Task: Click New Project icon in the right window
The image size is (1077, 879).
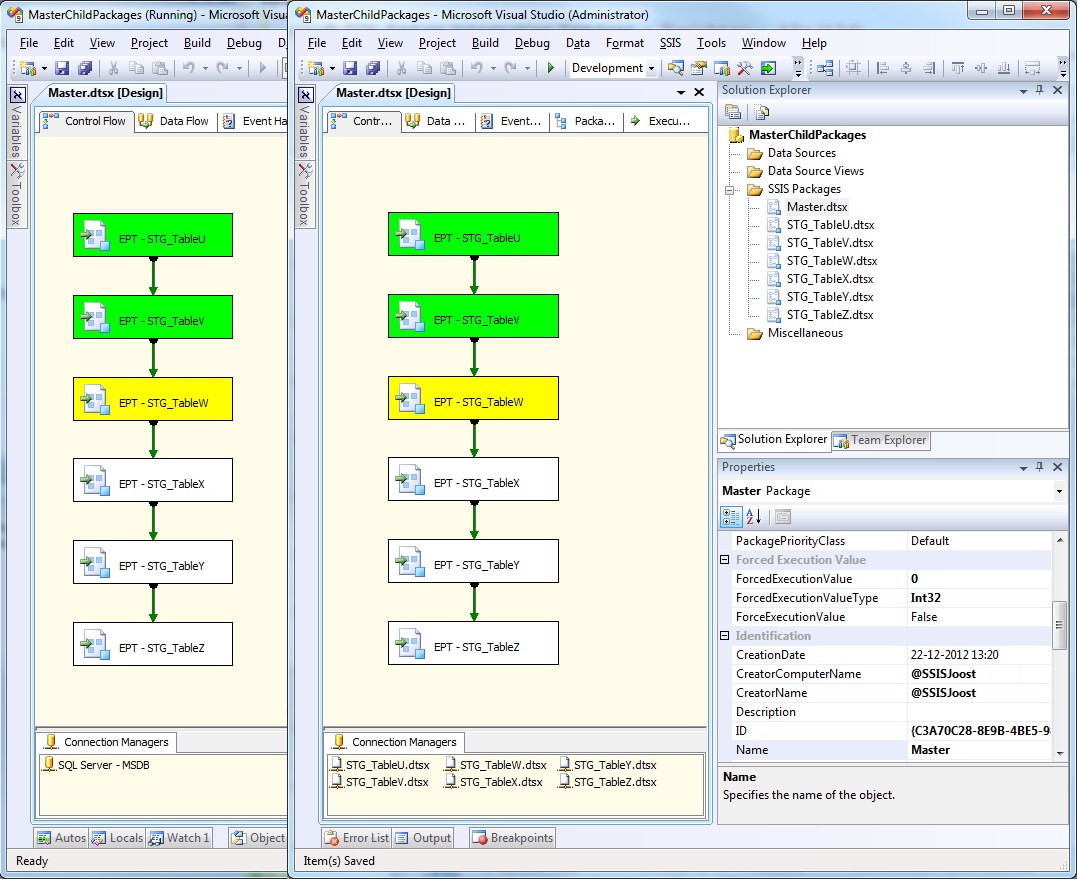Action: [x=316, y=68]
